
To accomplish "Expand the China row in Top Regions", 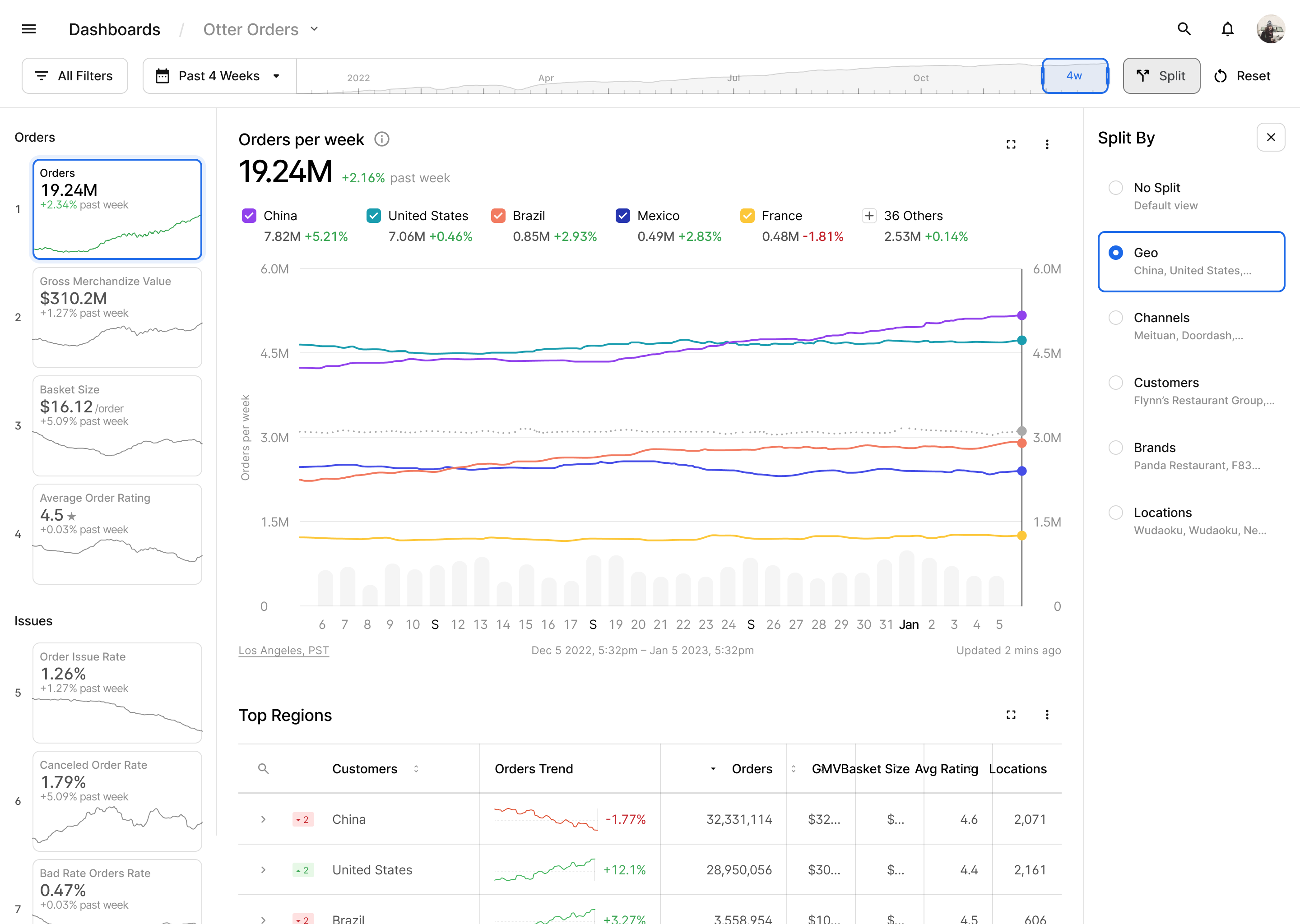I will coord(263,819).
